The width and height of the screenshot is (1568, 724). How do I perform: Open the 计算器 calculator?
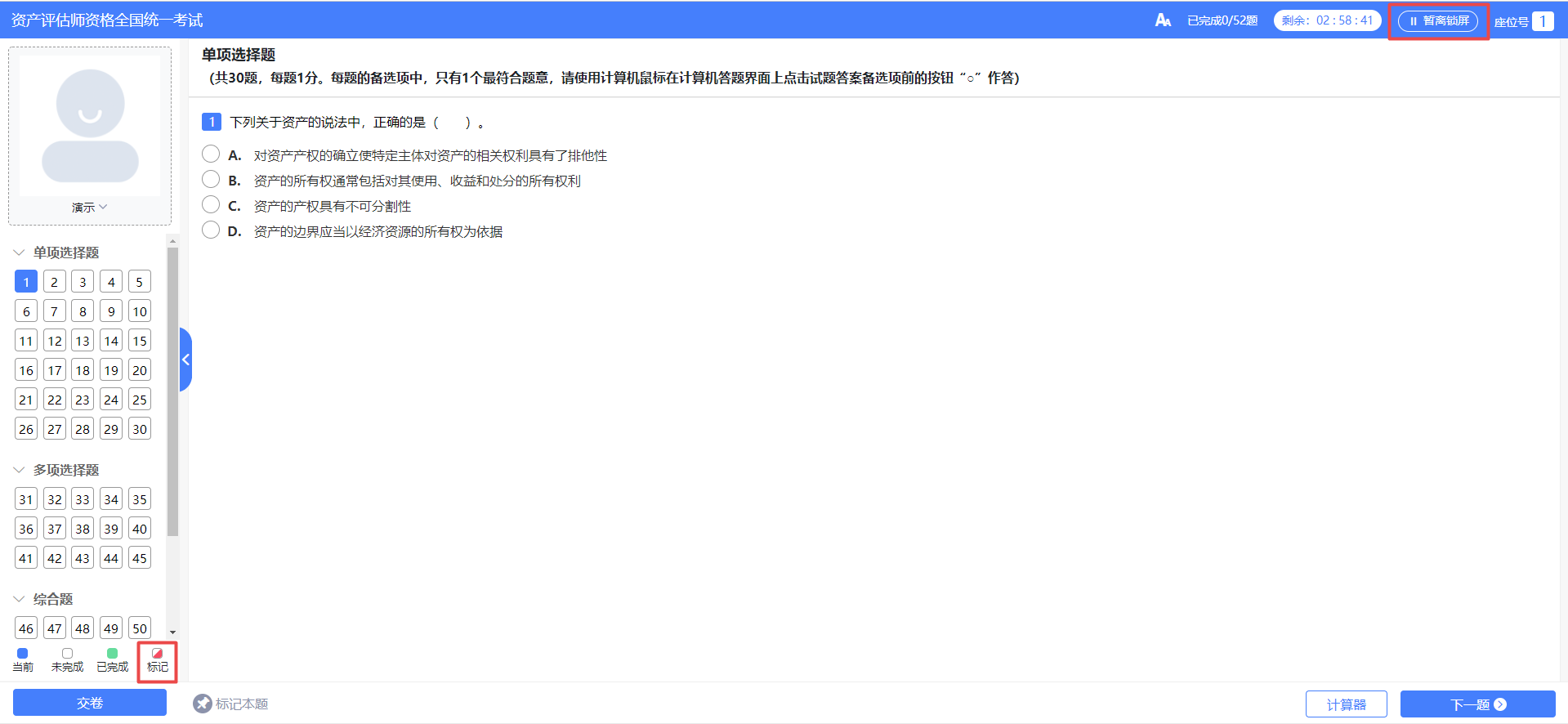[1346, 704]
